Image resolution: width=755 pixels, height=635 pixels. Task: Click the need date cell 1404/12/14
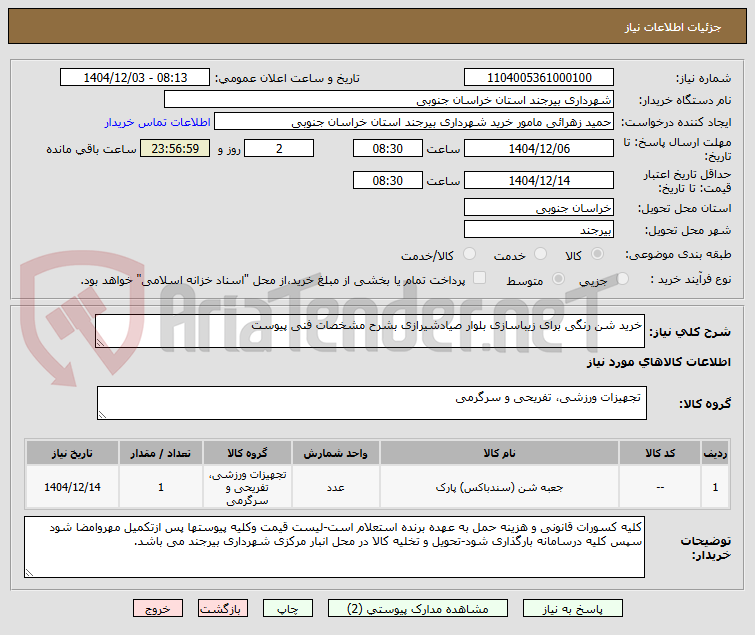(72, 487)
